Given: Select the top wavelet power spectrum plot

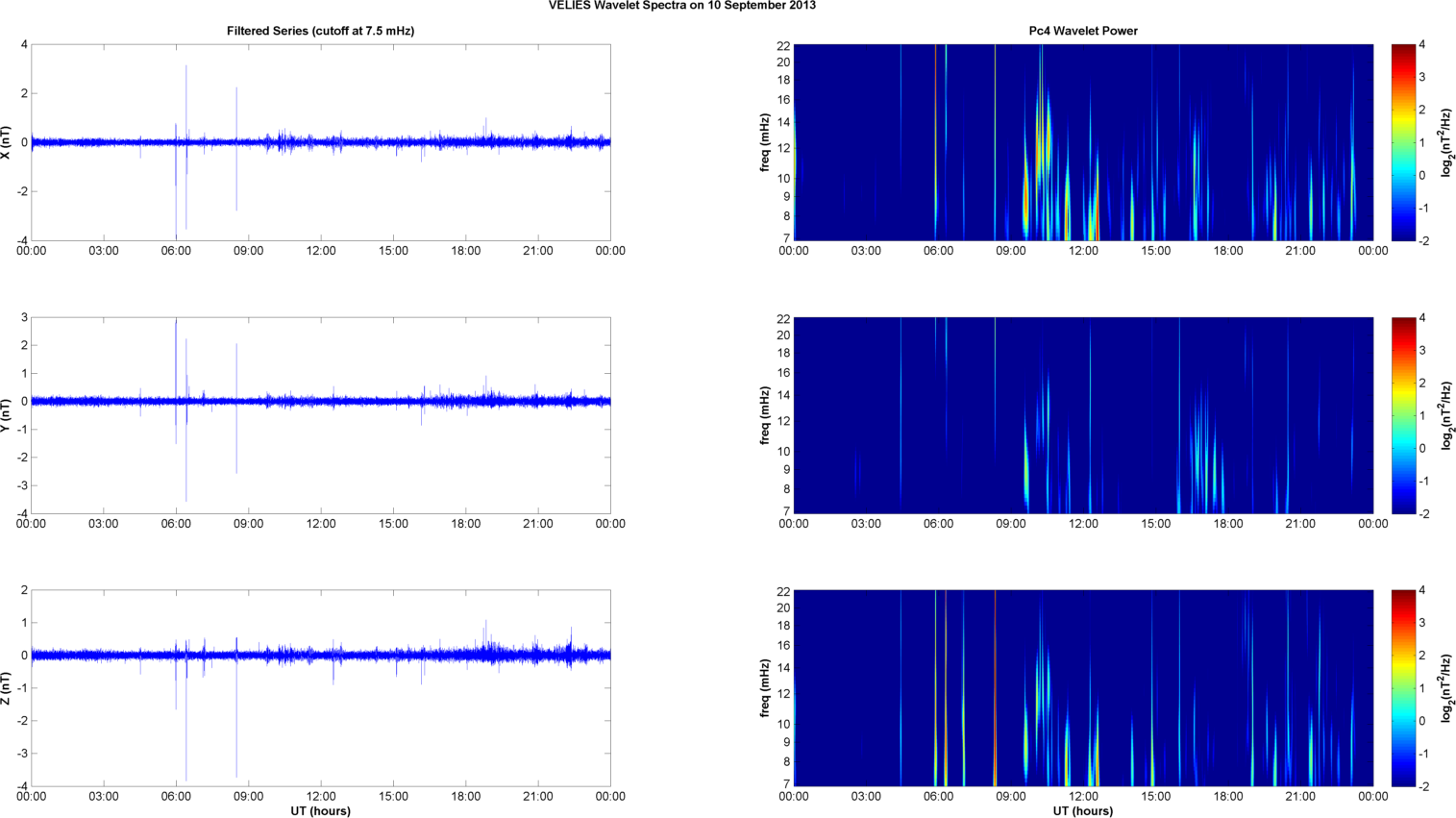Looking at the screenshot, I should [x=1082, y=142].
